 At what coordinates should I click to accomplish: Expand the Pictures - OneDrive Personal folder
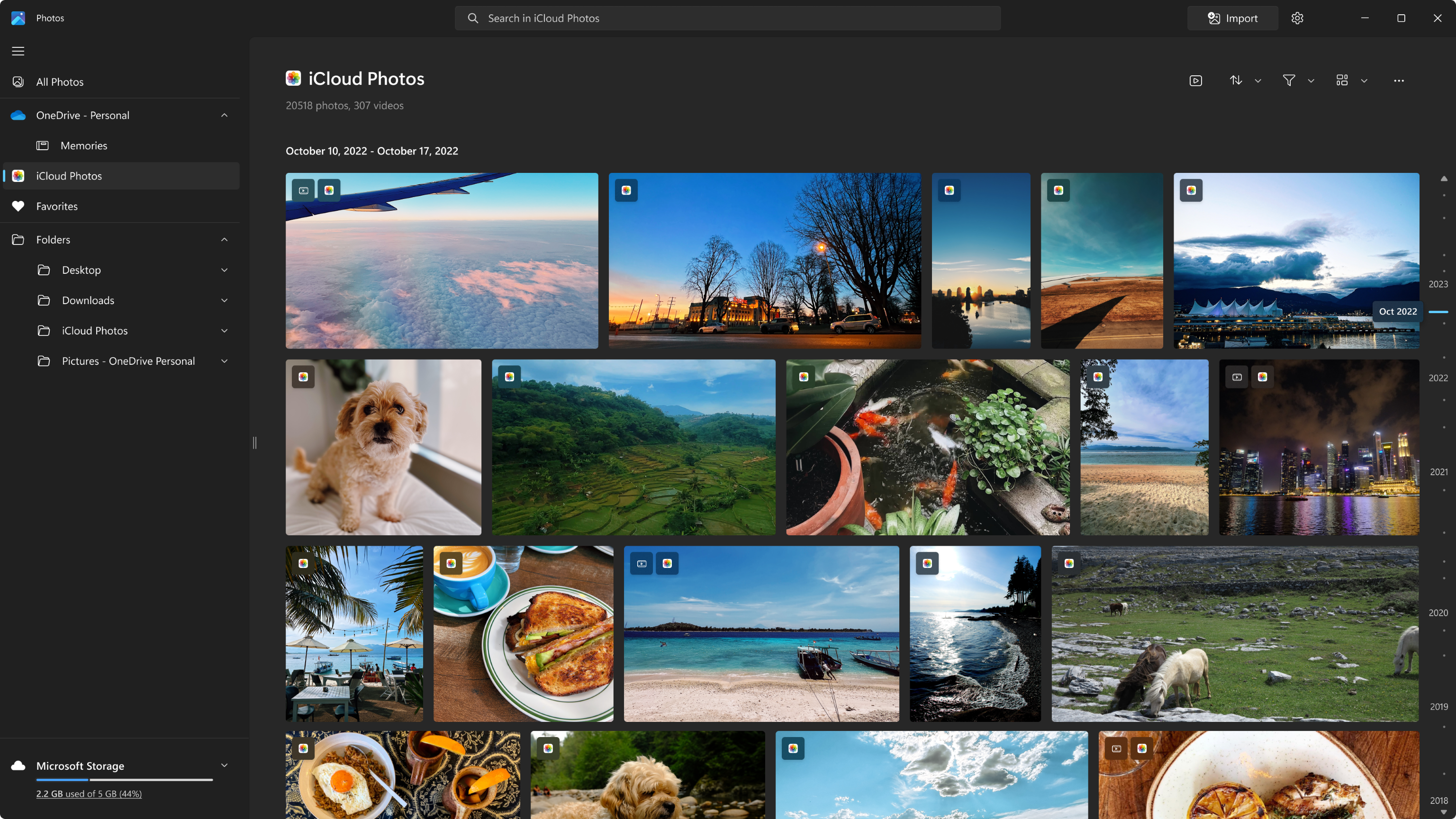[224, 360]
